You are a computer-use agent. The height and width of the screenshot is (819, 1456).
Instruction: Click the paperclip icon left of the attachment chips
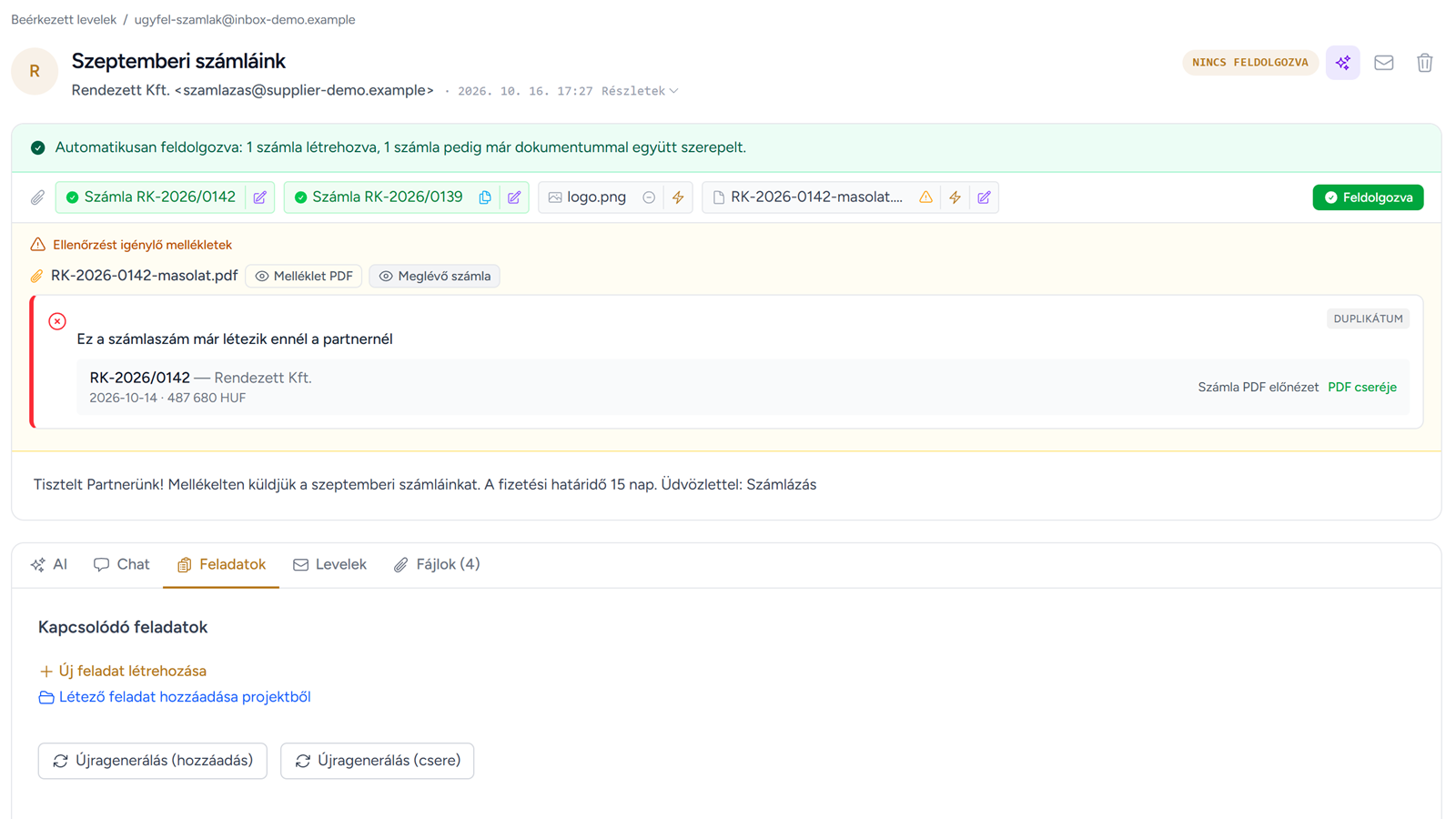(x=37, y=197)
